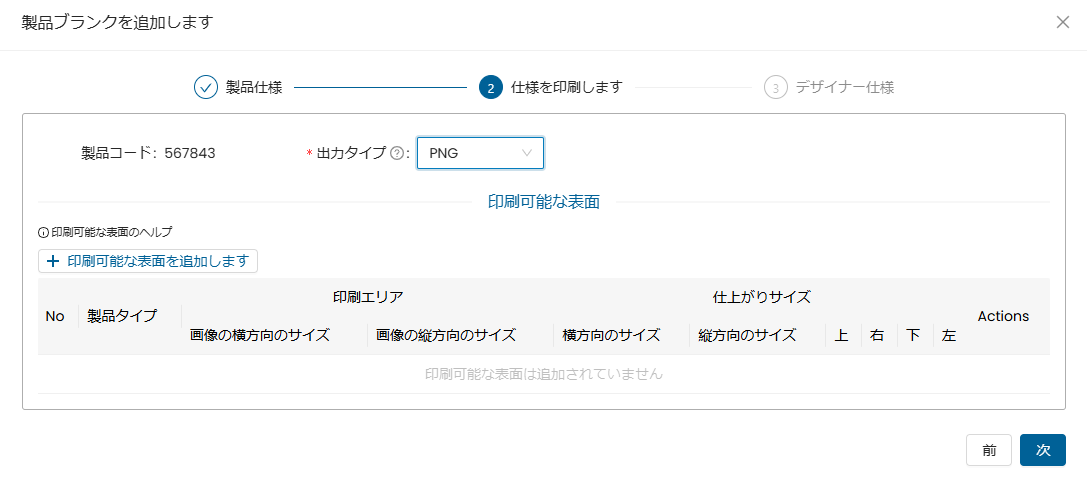The height and width of the screenshot is (487, 1087).
Task: Proceed with the 次 button
Action: pyautogui.click(x=1042, y=450)
